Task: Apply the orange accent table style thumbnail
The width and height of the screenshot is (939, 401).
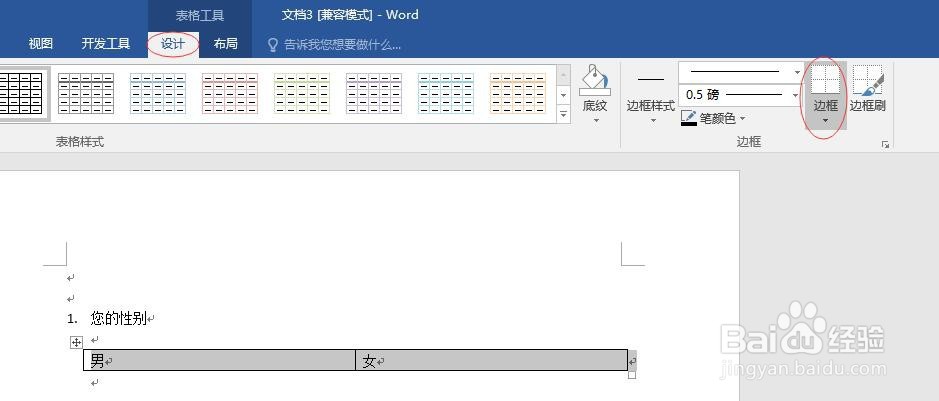Action: point(517,93)
